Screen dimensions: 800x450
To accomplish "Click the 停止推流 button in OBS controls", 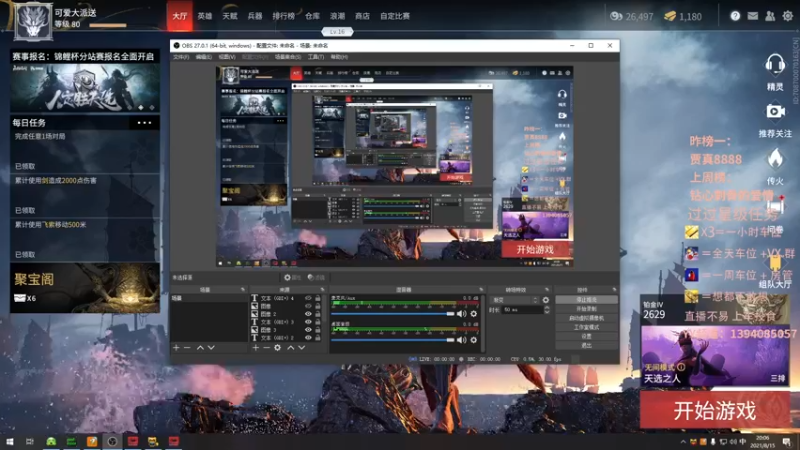I will [x=586, y=300].
